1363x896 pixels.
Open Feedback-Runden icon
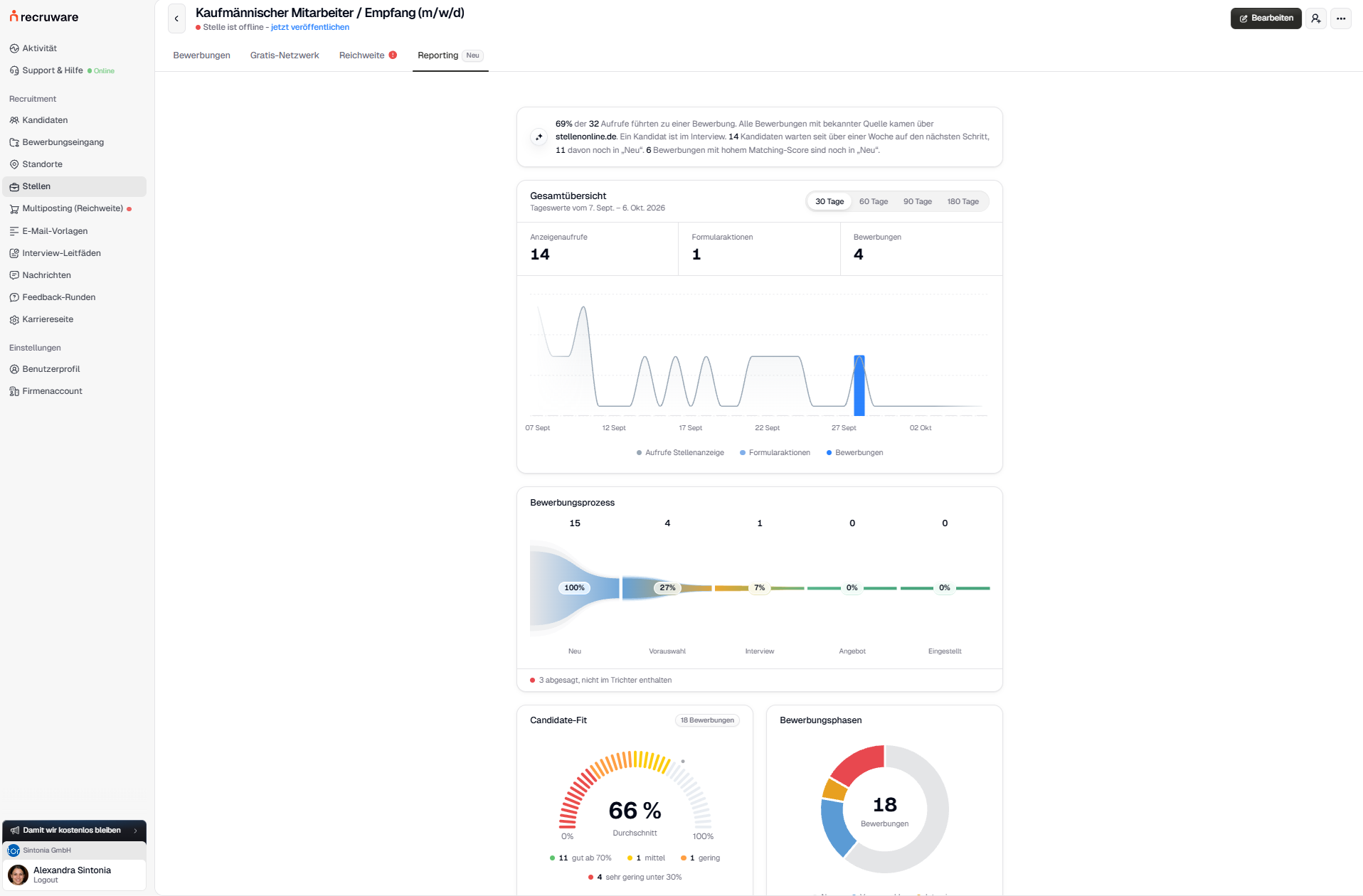[14, 297]
